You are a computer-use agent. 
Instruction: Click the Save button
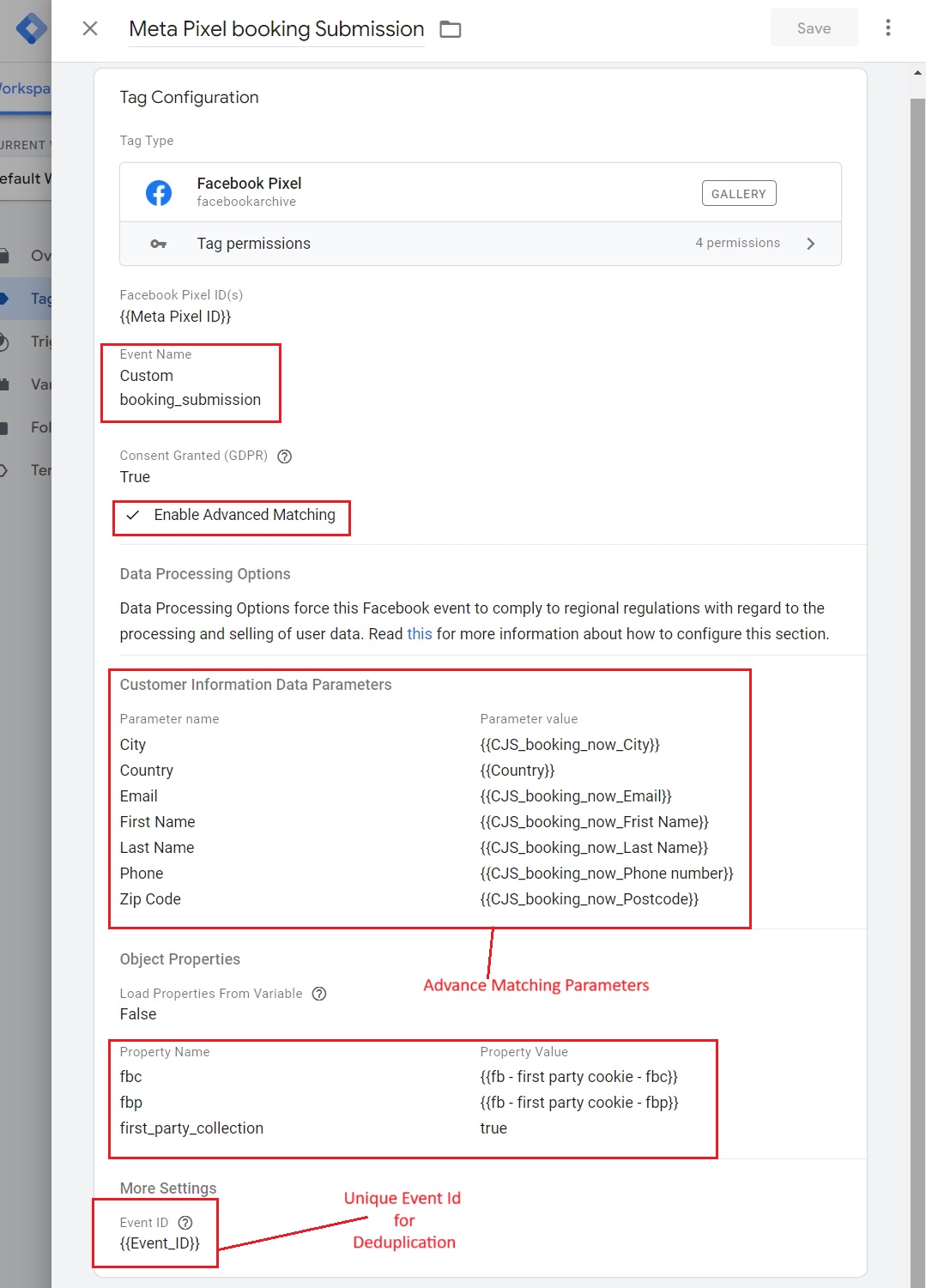click(x=814, y=28)
